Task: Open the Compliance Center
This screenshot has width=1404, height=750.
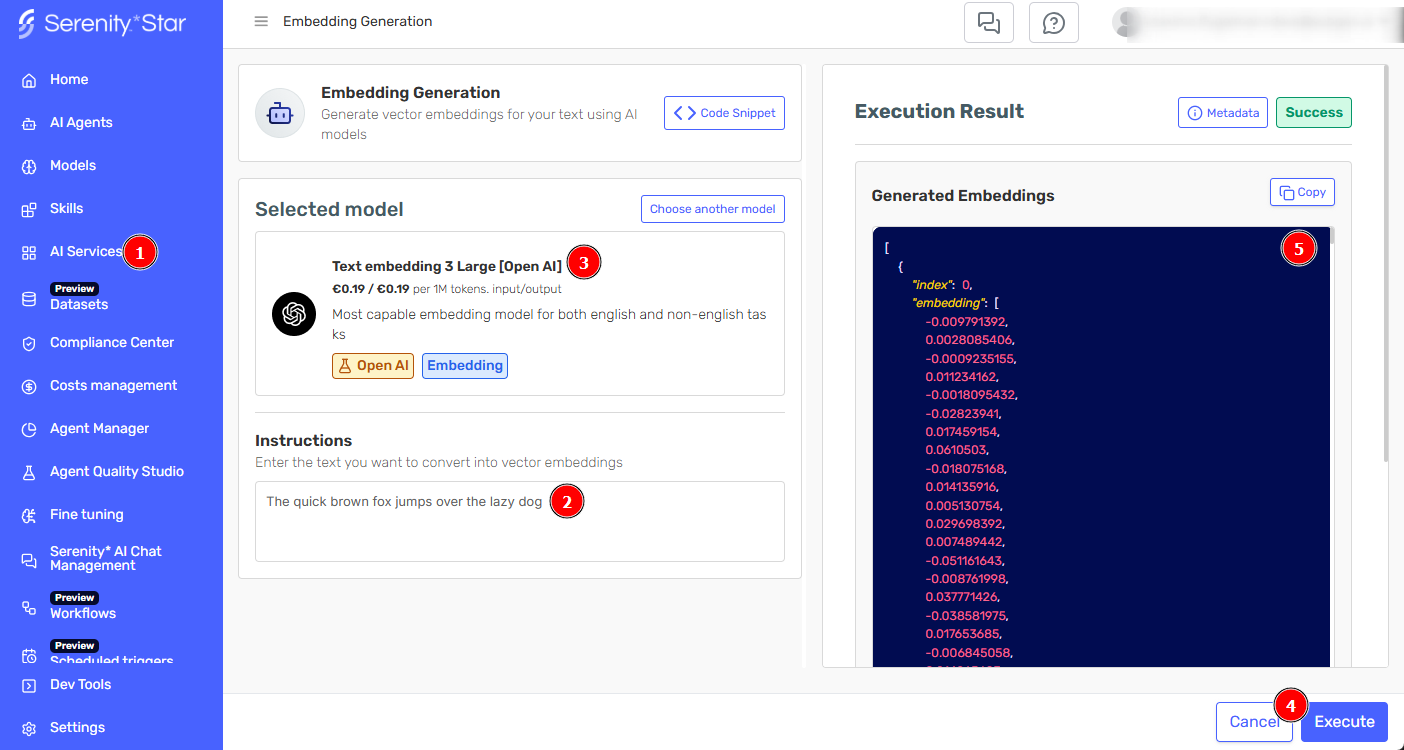Action: tap(110, 342)
